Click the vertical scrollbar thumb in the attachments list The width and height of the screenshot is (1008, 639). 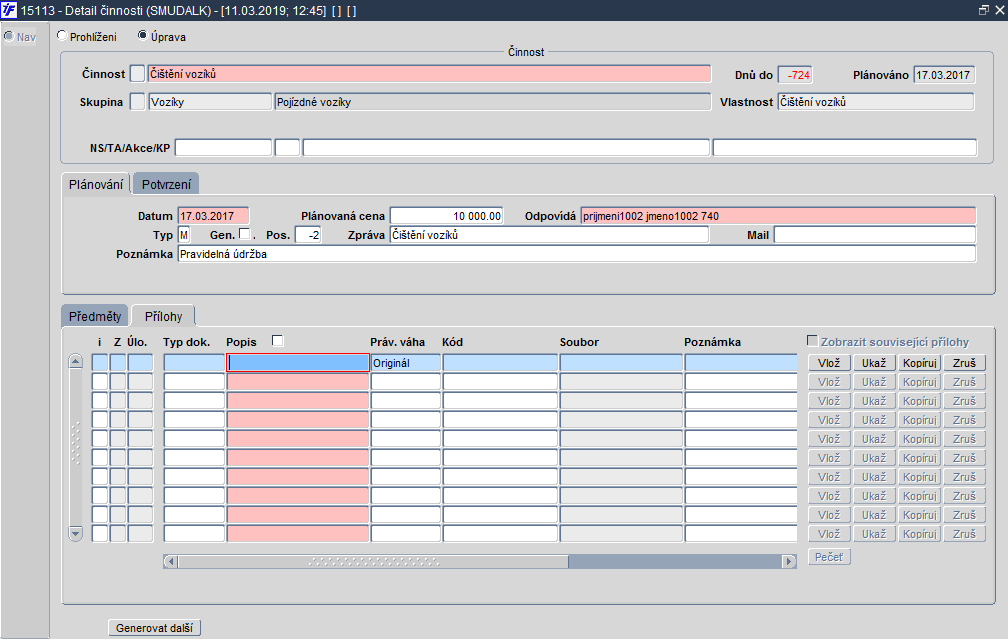[76, 444]
